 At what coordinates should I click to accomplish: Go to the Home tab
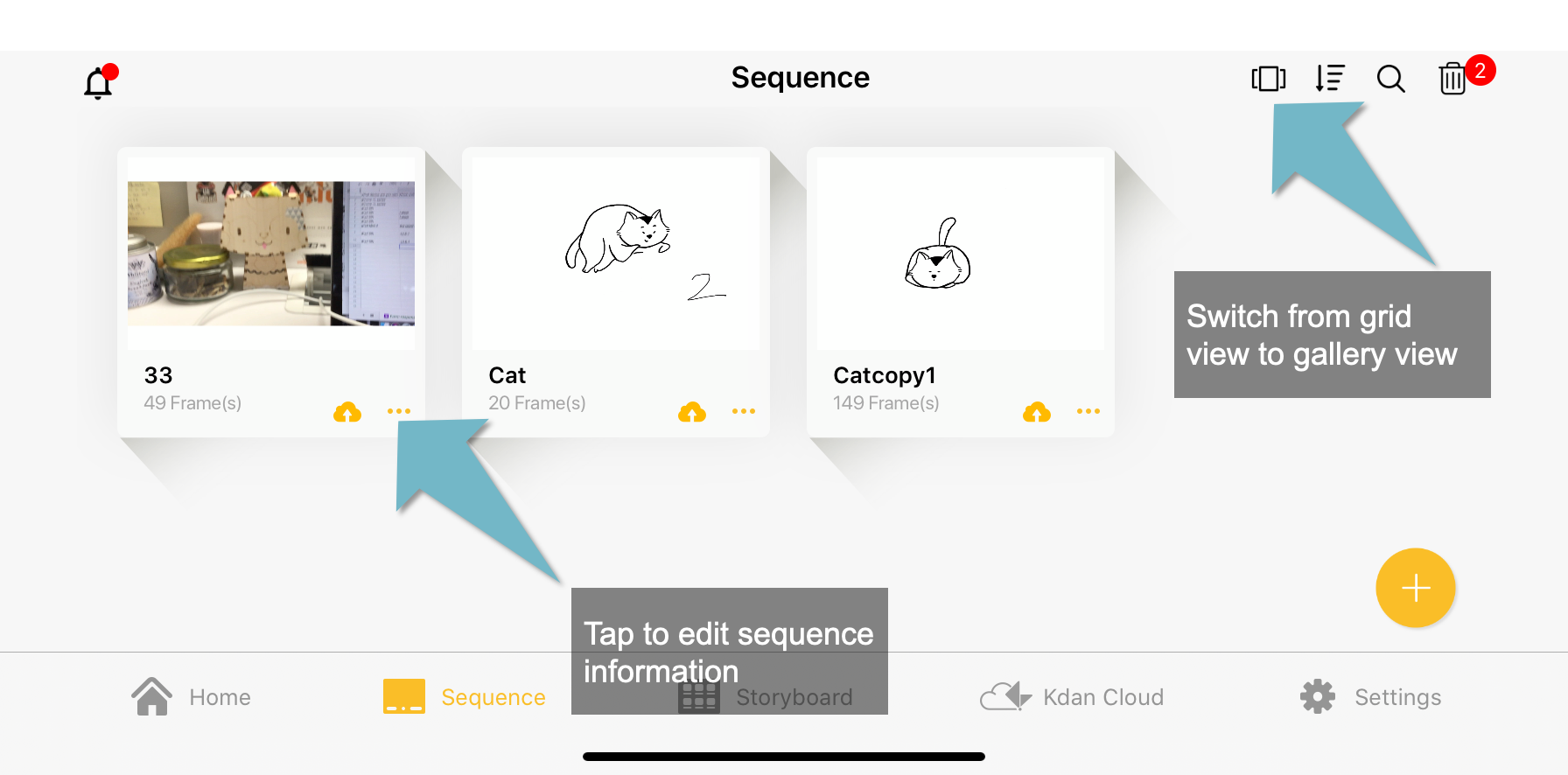[x=191, y=697]
